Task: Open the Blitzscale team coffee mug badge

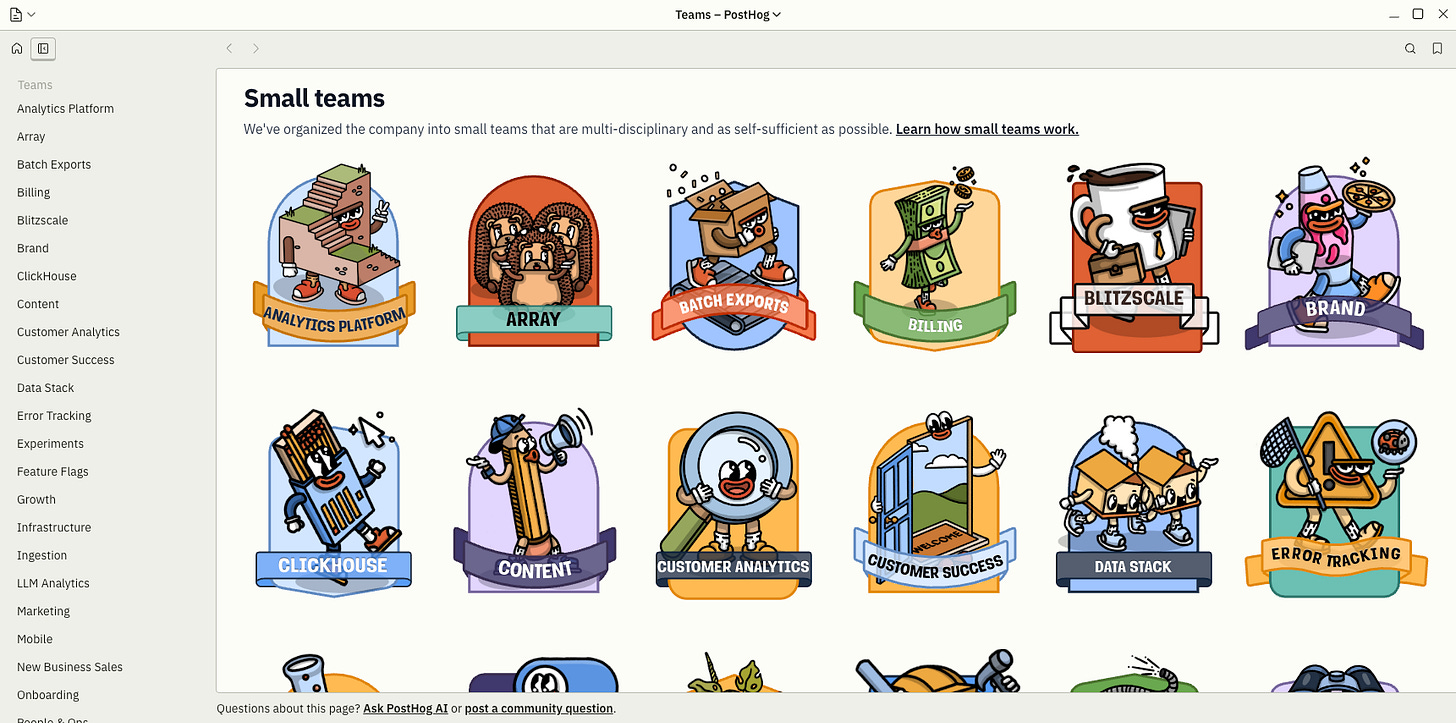Action: [1135, 258]
